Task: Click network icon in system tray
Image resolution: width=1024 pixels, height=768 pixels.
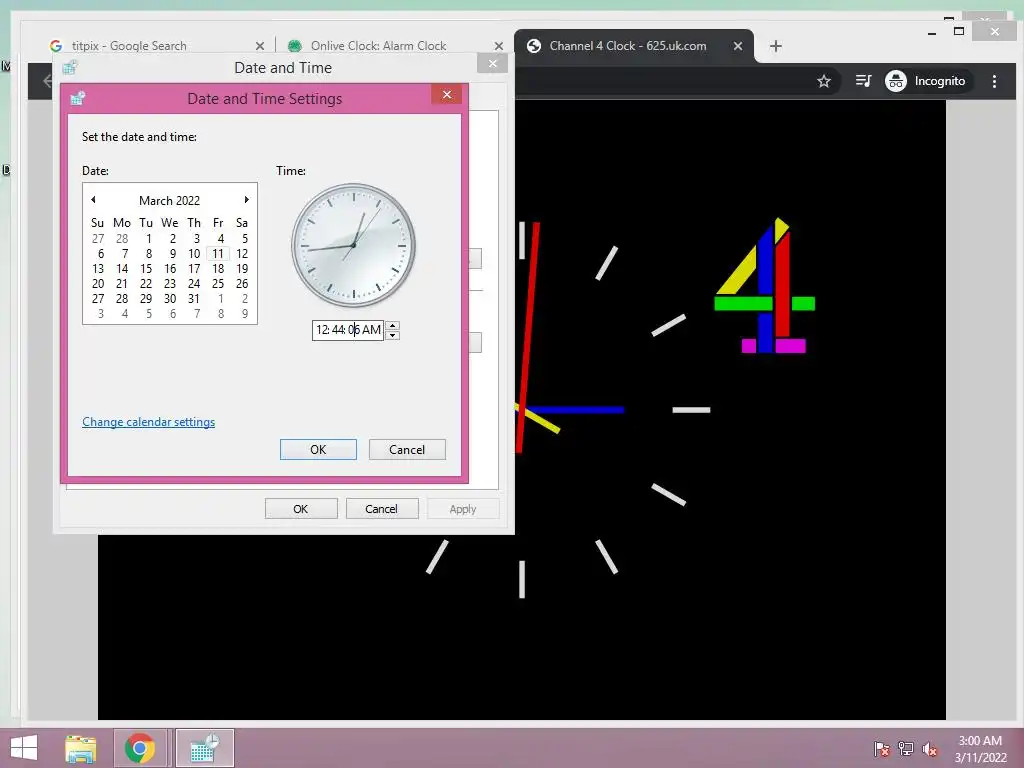Action: (x=906, y=749)
